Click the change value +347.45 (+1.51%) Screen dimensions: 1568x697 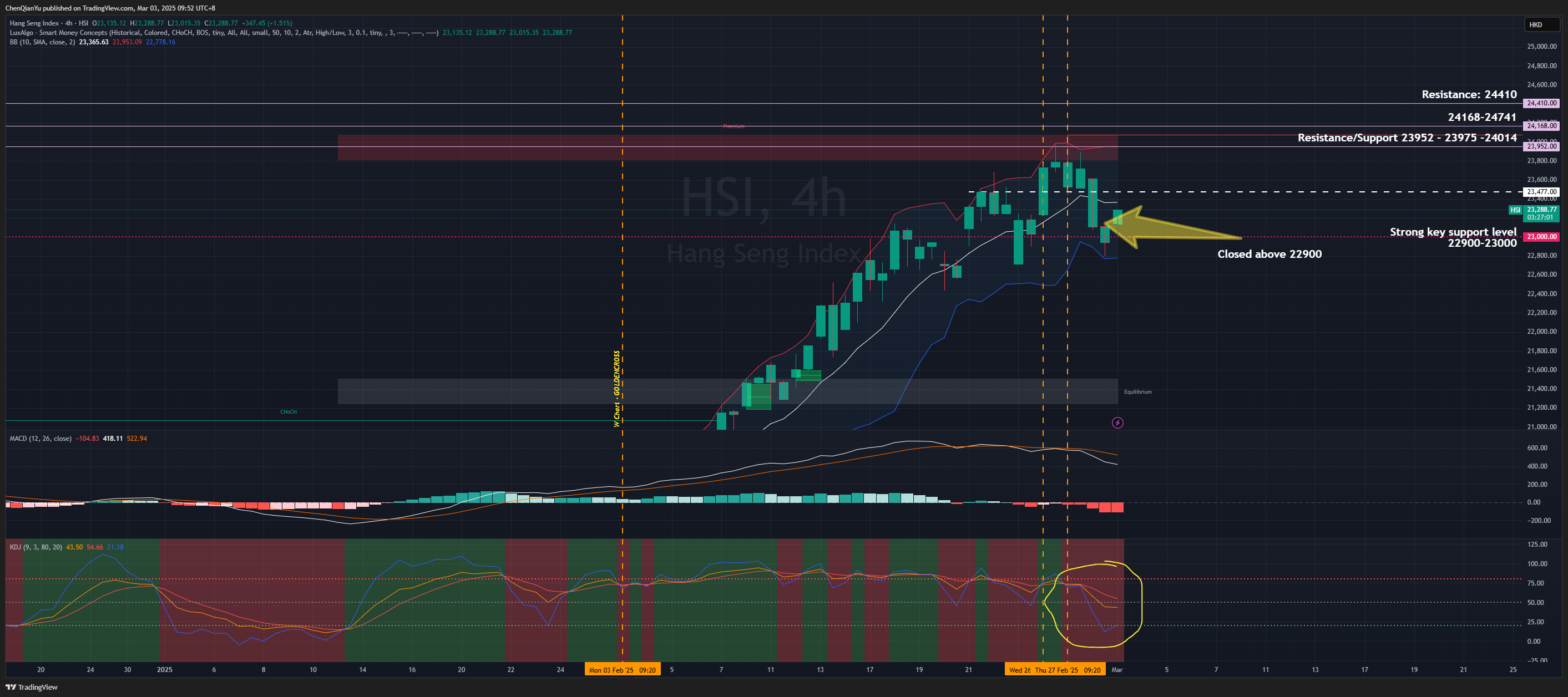click(x=267, y=23)
